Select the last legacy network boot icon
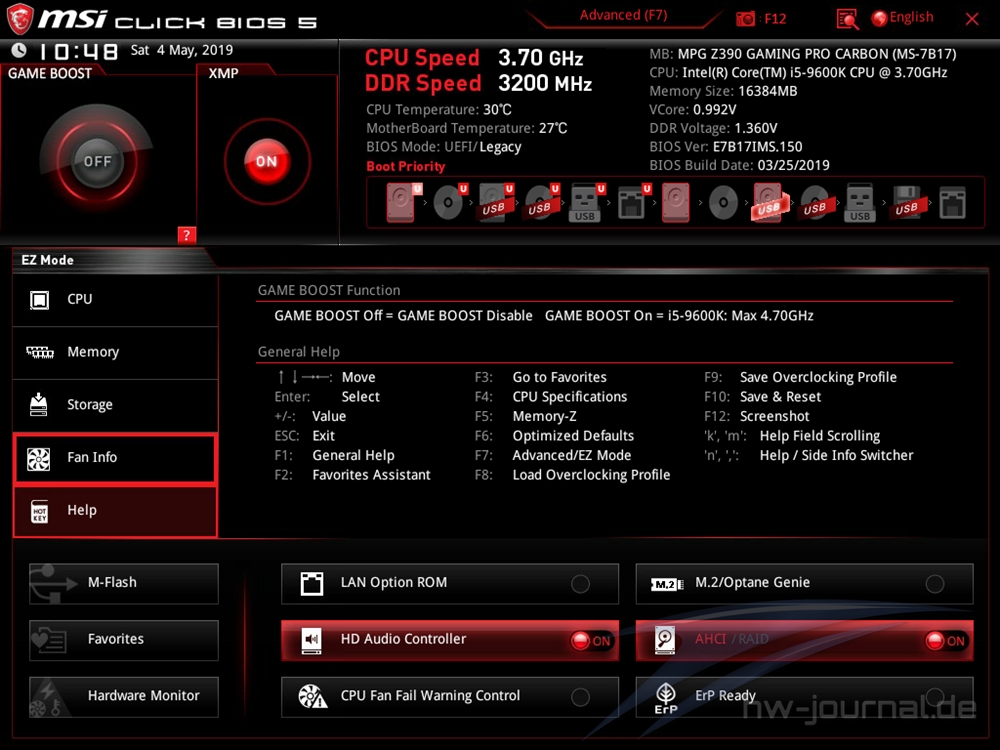Image resolution: width=1000 pixels, height=750 pixels. [x=952, y=203]
